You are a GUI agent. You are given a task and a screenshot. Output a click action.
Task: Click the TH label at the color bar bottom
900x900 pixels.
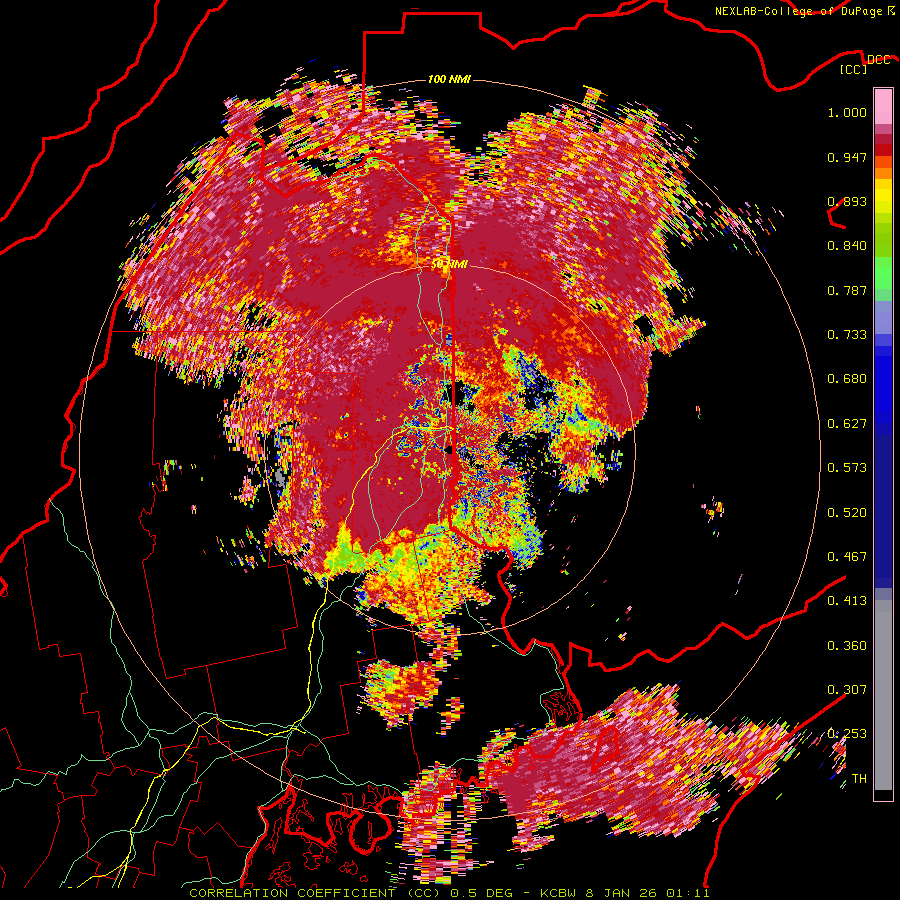[859, 779]
